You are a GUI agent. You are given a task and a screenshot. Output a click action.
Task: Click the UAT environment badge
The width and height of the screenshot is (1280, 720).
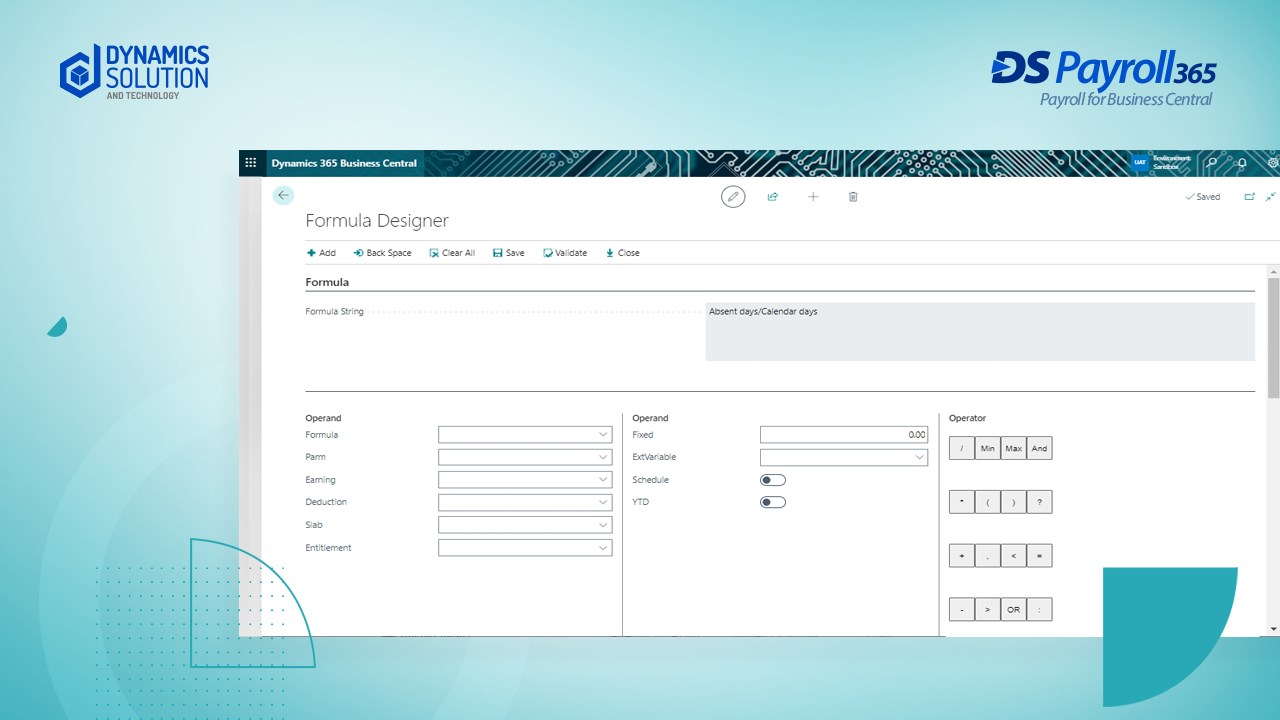pyautogui.click(x=1139, y=163)
